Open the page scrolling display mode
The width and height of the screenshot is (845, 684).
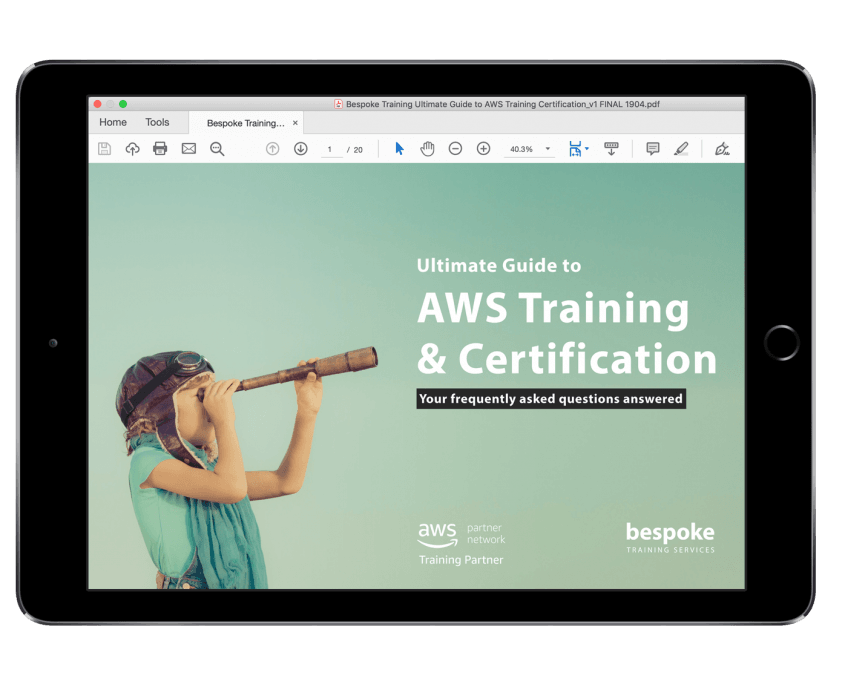click(x=611, y=148)
